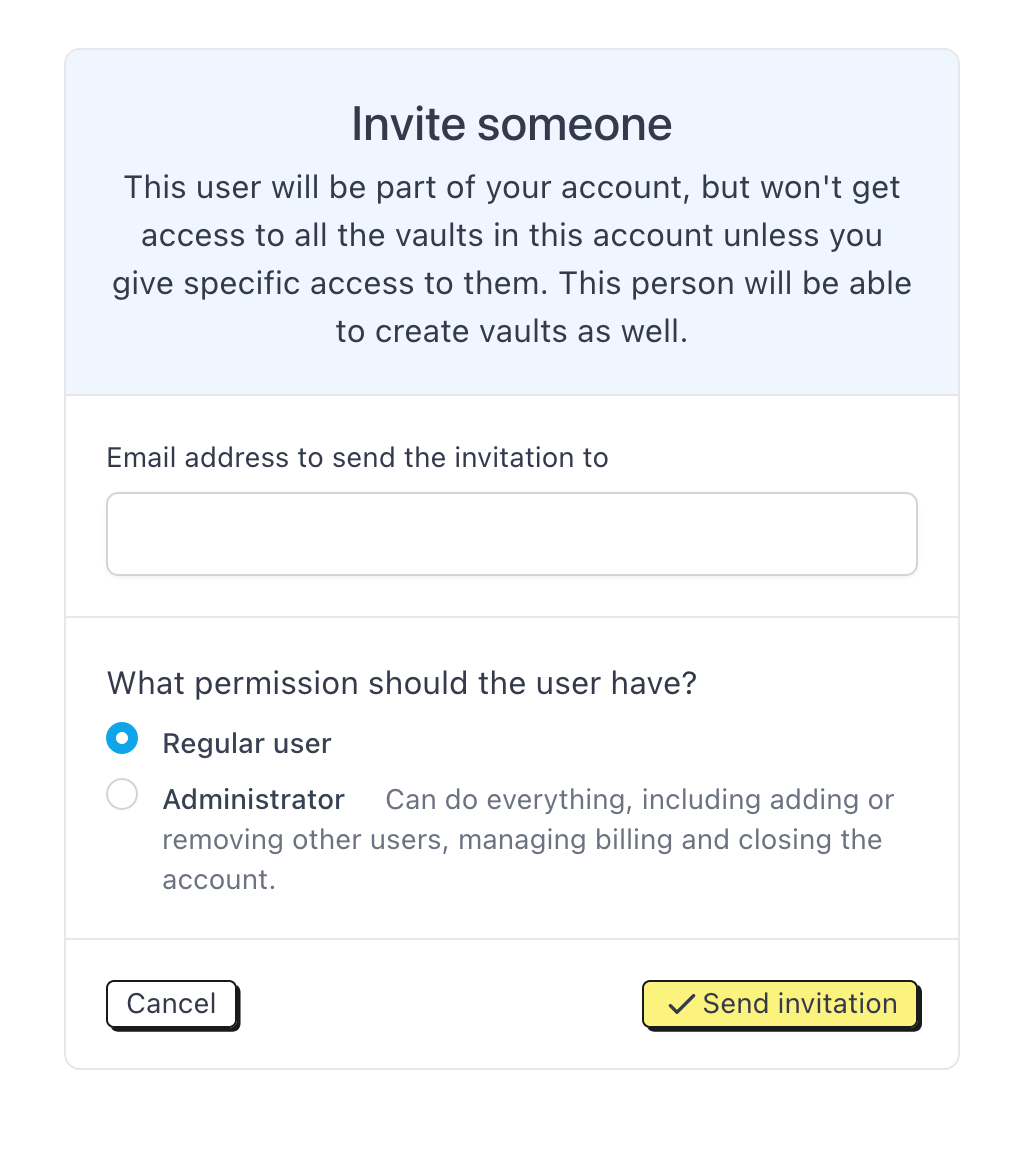Click the 'Email address to send the invitation to' label

[x=358, y=458]
